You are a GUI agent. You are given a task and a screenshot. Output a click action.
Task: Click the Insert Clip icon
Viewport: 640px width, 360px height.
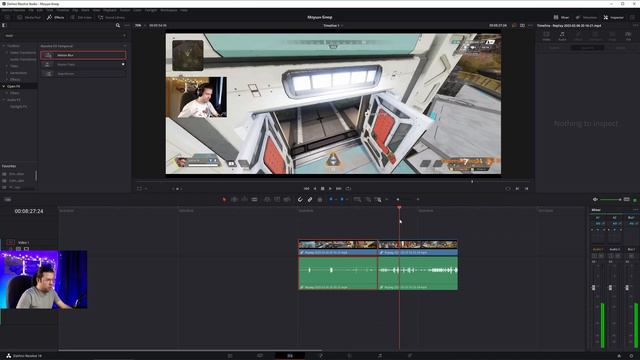(267, 200)
